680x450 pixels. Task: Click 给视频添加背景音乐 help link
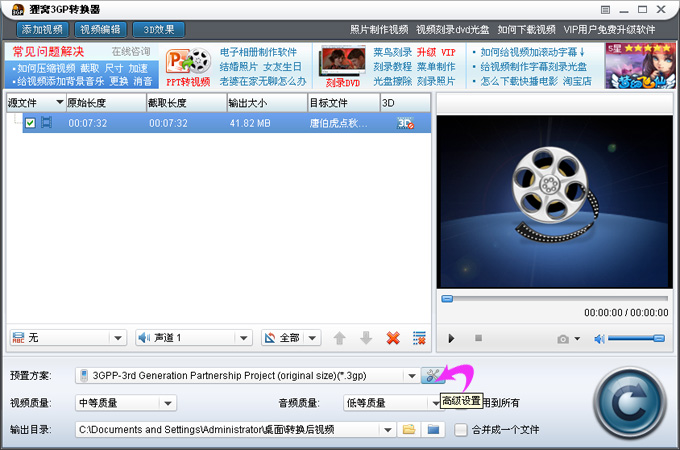[x=61, y=81]
